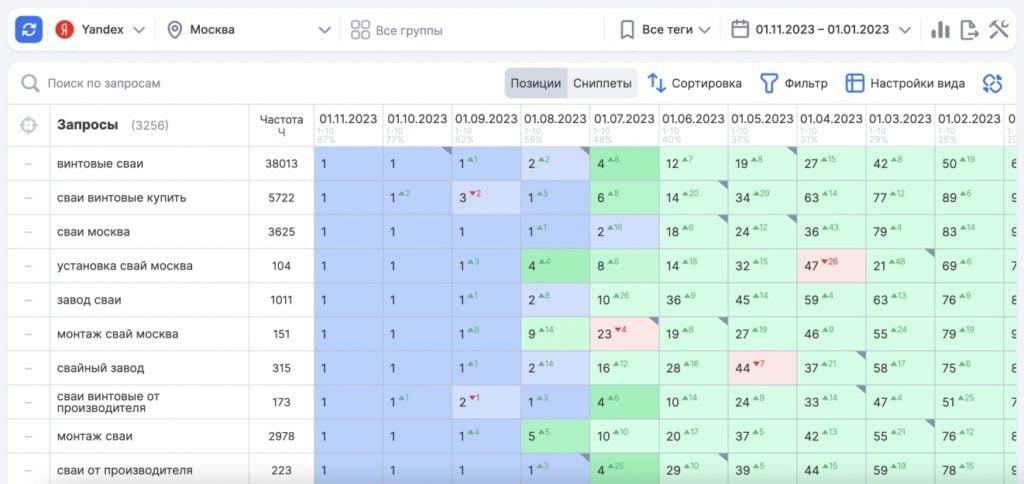Click the target icon in table header

(28, 126)
